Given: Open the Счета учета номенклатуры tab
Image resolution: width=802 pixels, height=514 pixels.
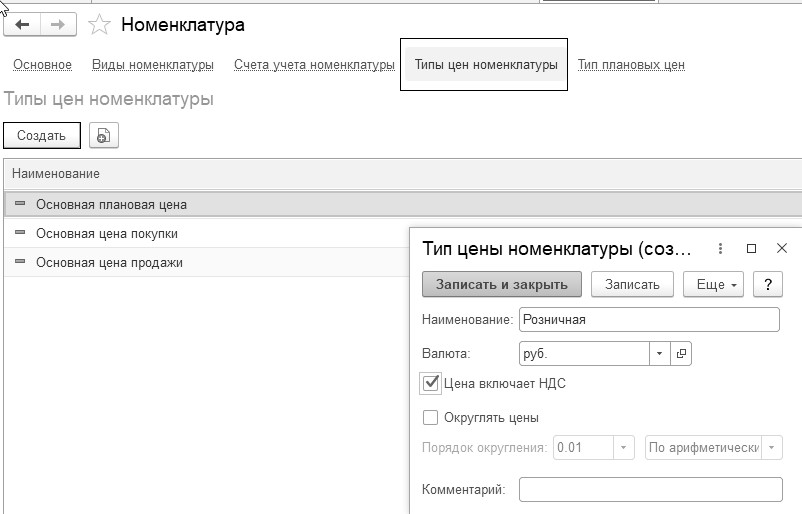Looking at the screenshot, I should pos(314,65).
